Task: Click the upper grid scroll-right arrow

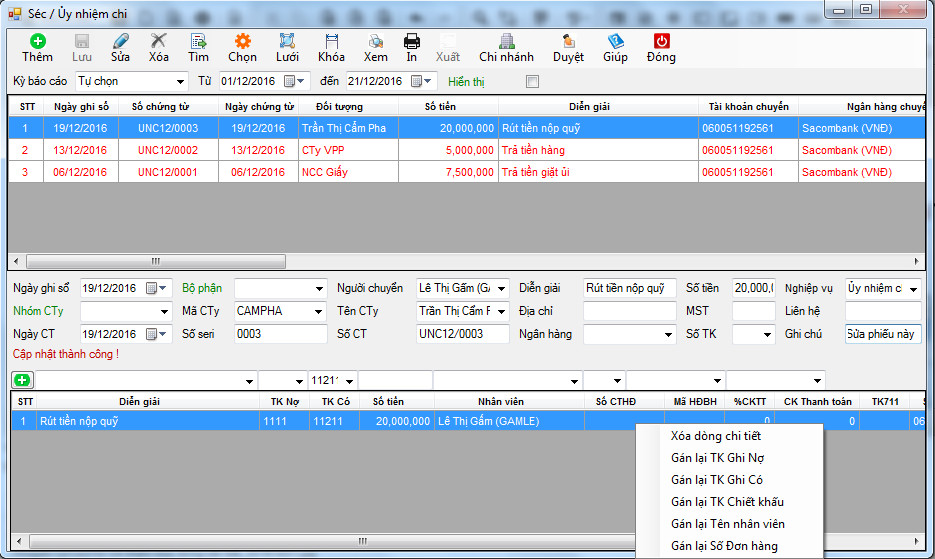Action: click(917, 261)
